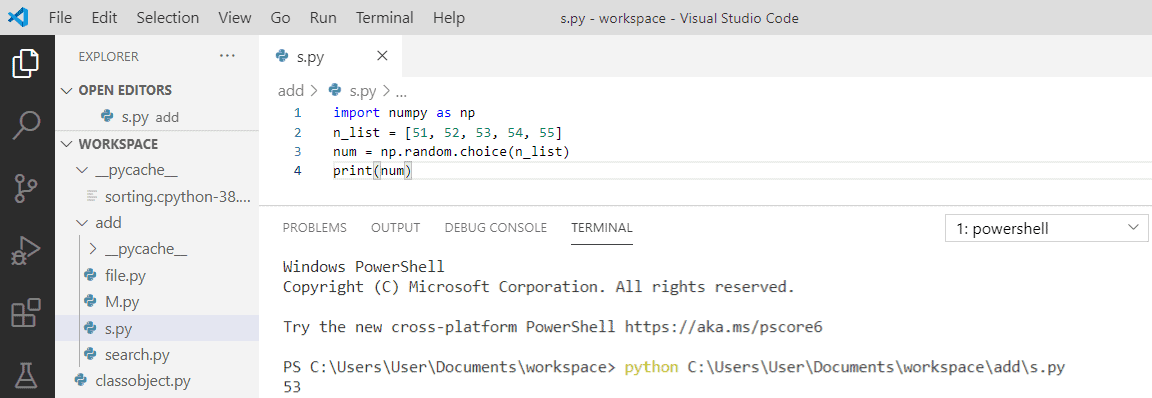Open the Extensions view
The width and height of the screenshot is (1152, 398).
(x=26, y=314)
